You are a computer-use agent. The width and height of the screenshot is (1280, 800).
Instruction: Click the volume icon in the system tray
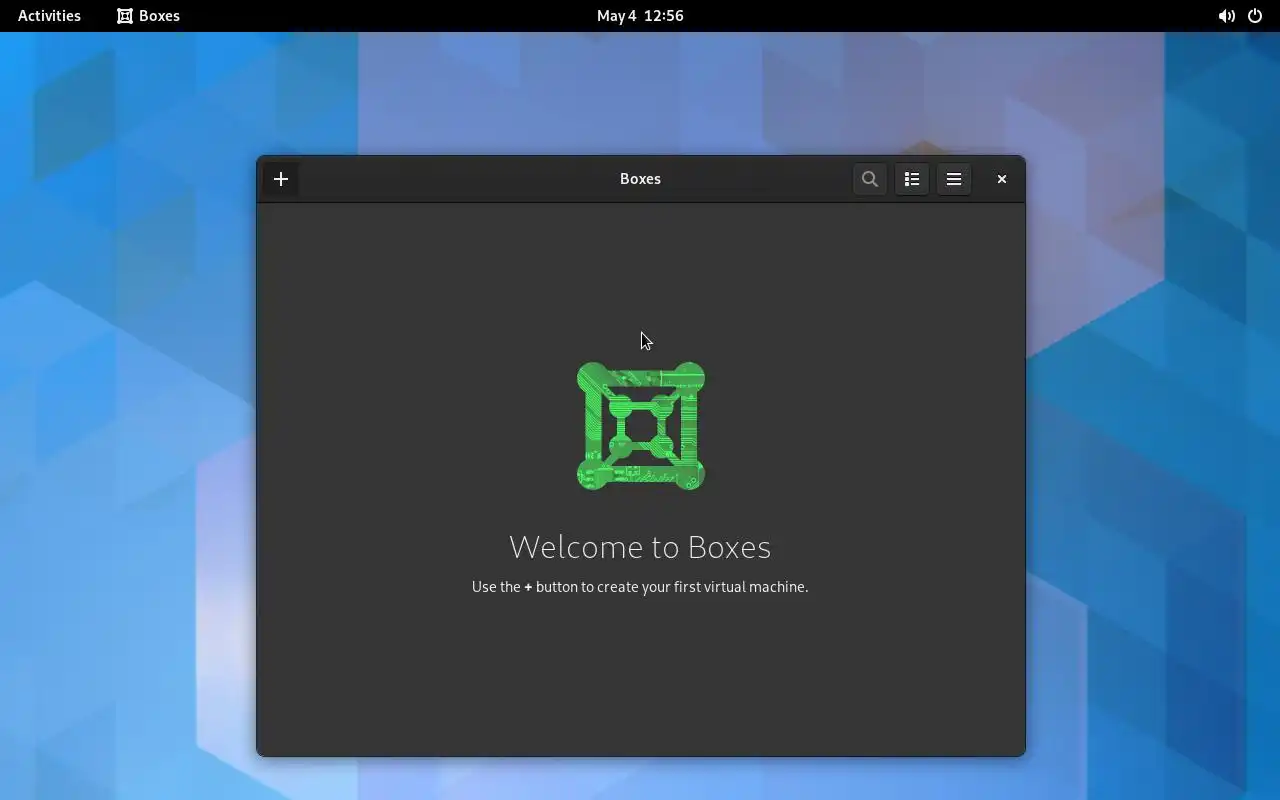1226,16
